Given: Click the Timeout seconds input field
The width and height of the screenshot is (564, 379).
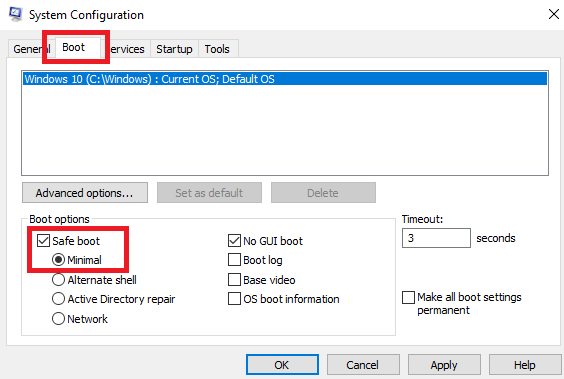Looking at the screenshot, I should [436, 238].
